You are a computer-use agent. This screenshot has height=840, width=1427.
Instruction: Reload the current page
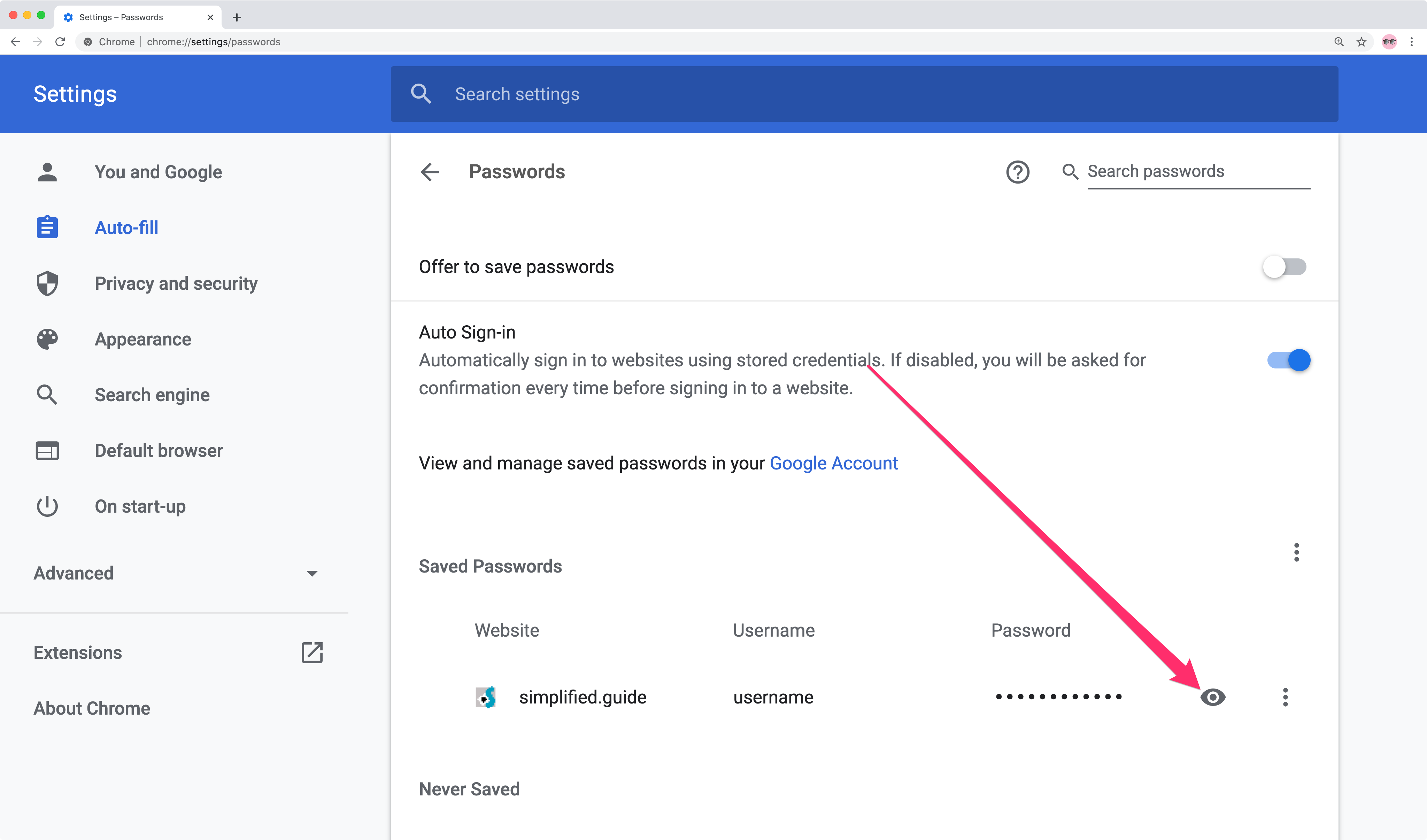click(x=60, y=42)
